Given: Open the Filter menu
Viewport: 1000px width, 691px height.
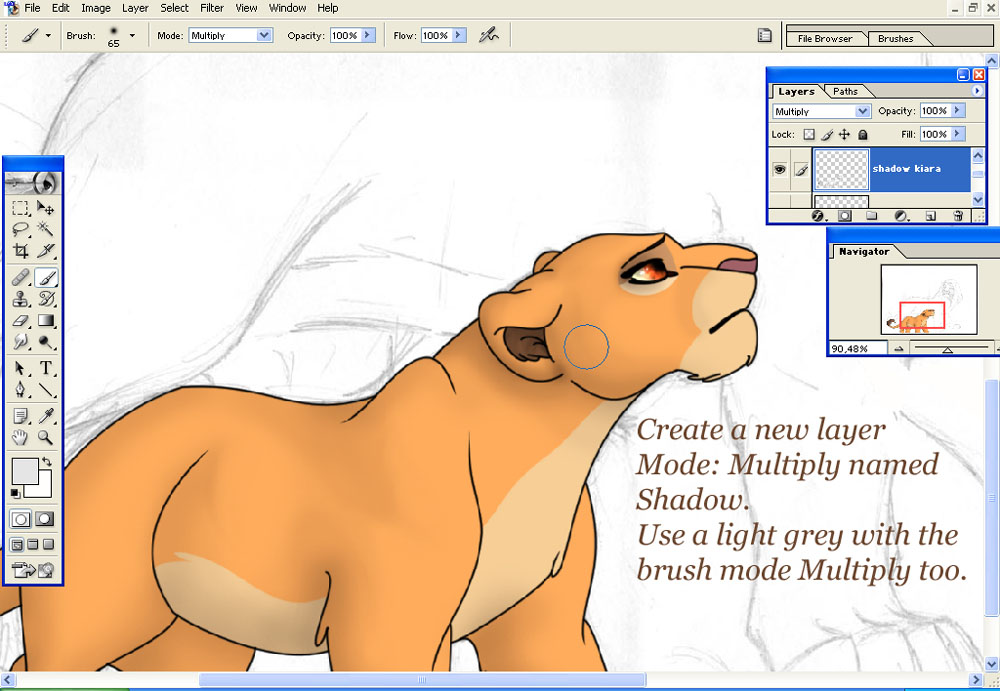Looking at the screenshot, I should point(212,8).
